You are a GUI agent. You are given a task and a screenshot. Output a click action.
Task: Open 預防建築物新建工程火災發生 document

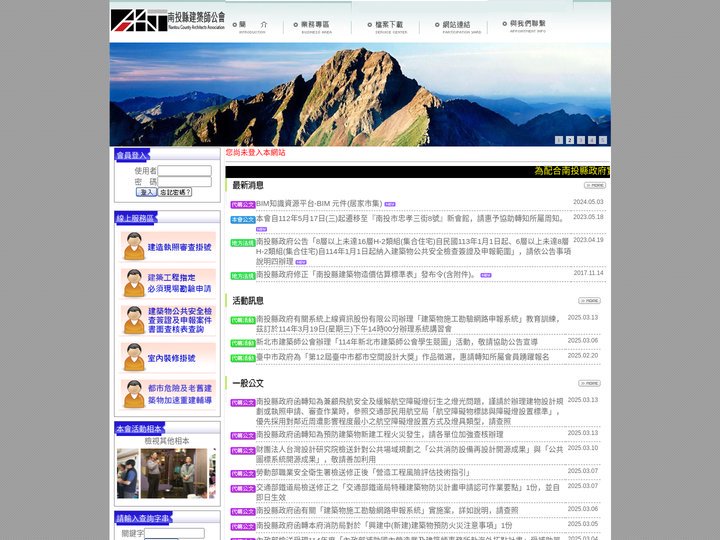pyautogui.click(x=379, y=434)
